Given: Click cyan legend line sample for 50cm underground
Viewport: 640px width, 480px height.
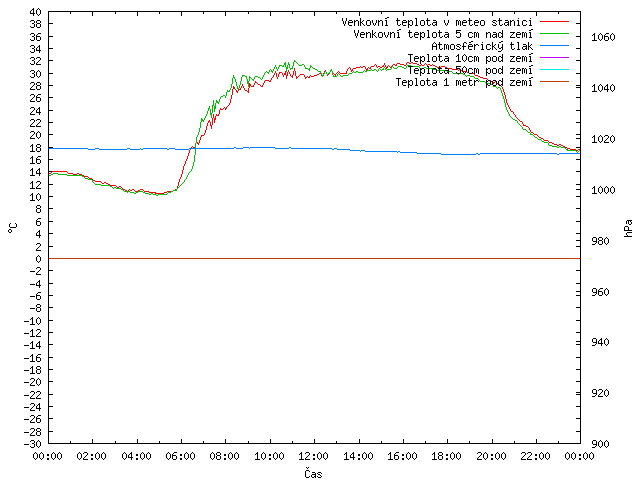Looking at the screenshot, I should tap(554, 69).
